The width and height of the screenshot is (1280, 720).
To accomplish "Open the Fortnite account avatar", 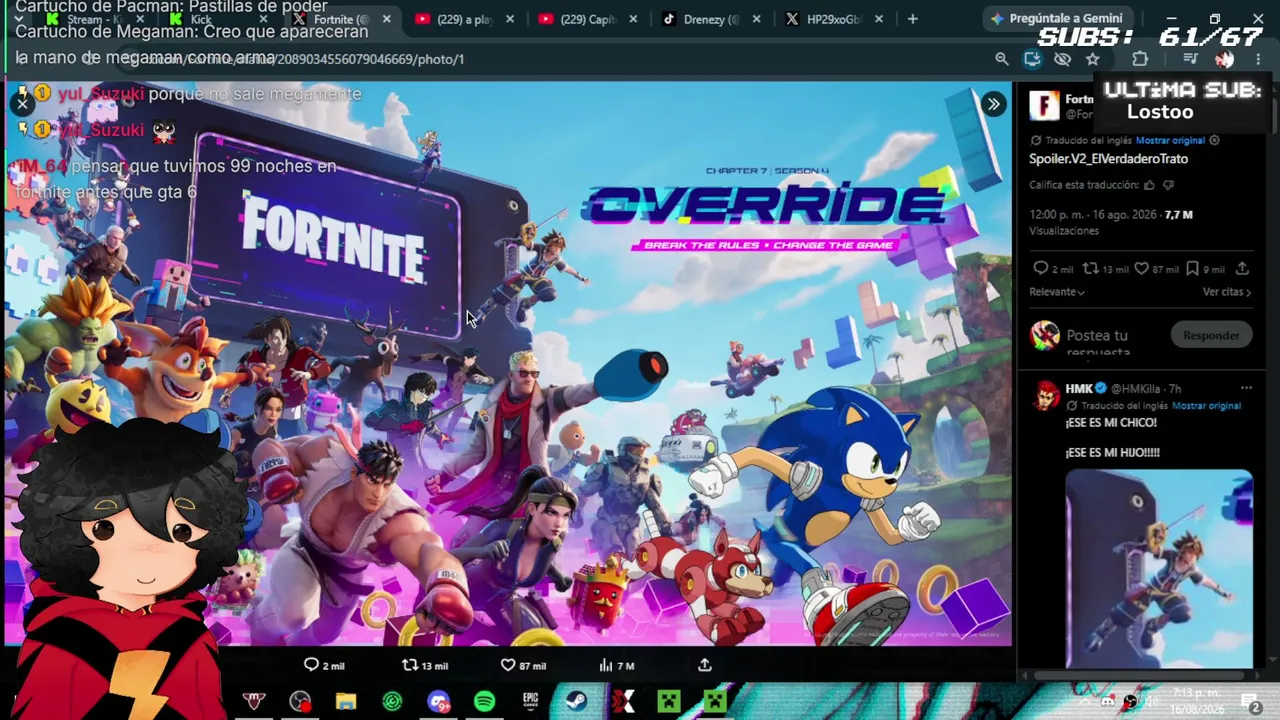I will click(x=1044, y=104).
